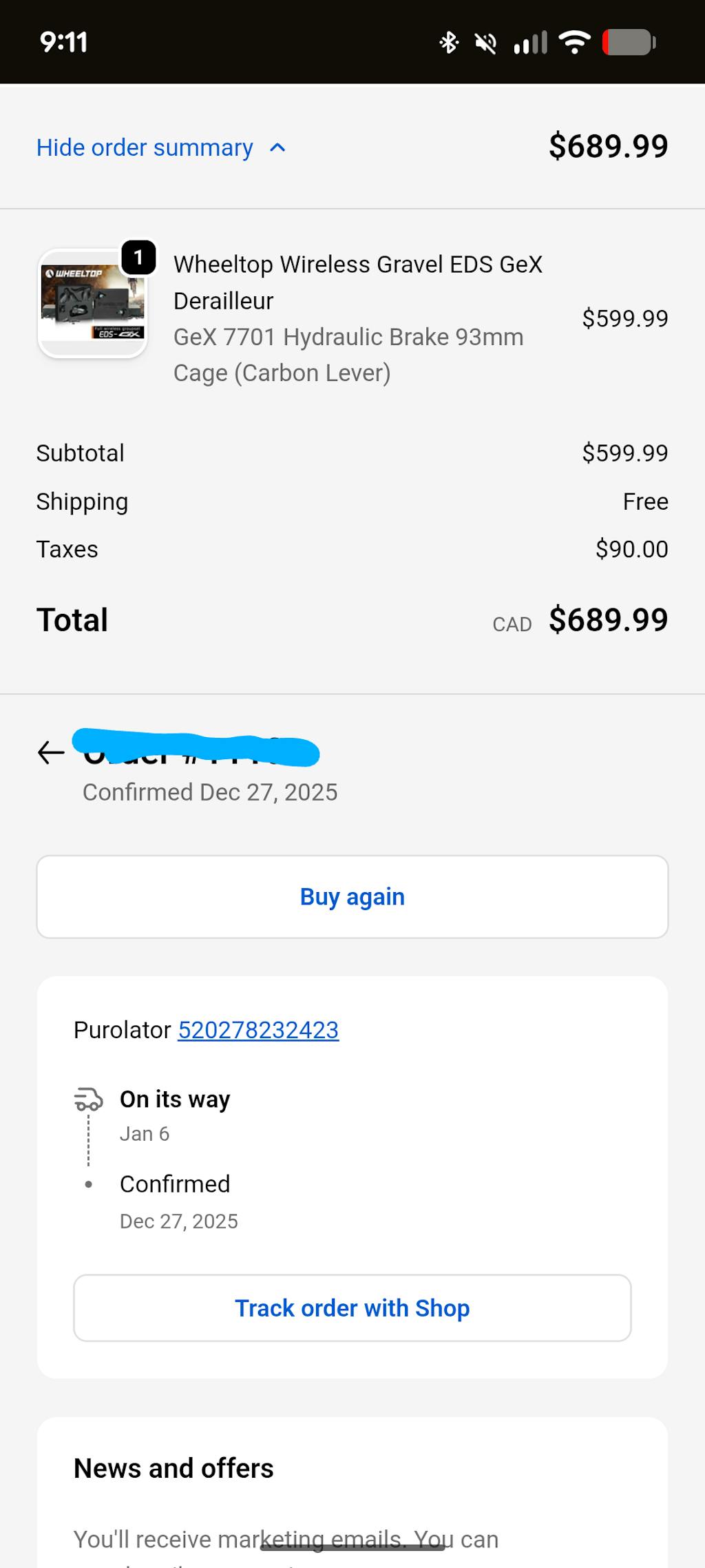Tap the Wi-Fi icon in status bar
Viewport: 705px width, 1568px height.
coord(574,42)
